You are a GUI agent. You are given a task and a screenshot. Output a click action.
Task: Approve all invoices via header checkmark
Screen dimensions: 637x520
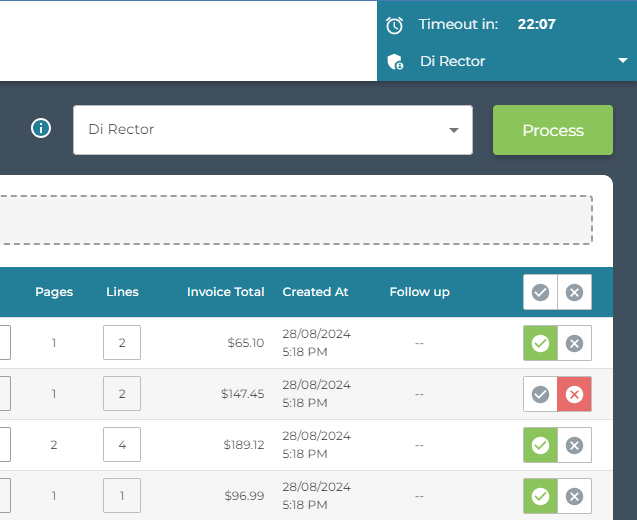click(x=540, y=292)
